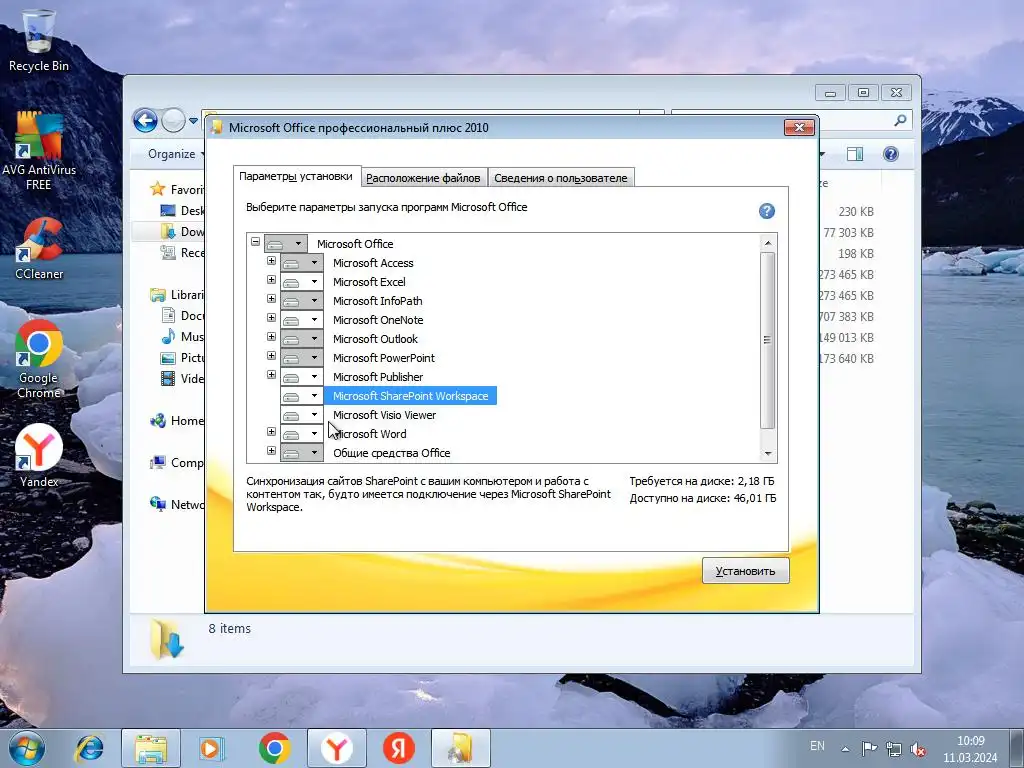Collapse the Microsoft Office root tree node

(x=255, y=242)
